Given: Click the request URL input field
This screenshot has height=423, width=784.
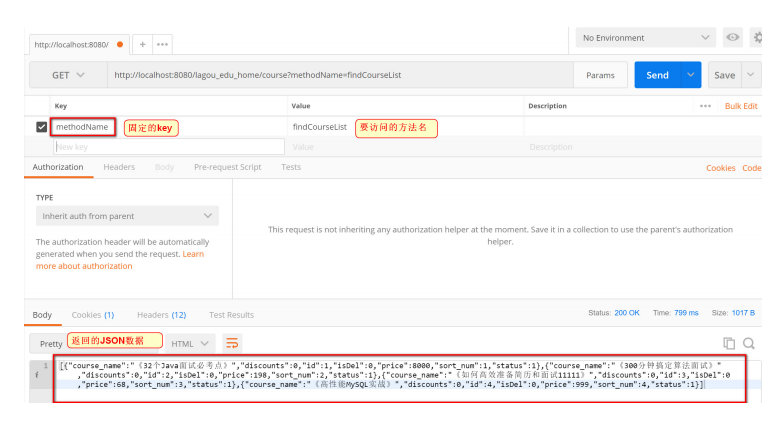Looking at the screenshot, I should click(x=340, y=75).
